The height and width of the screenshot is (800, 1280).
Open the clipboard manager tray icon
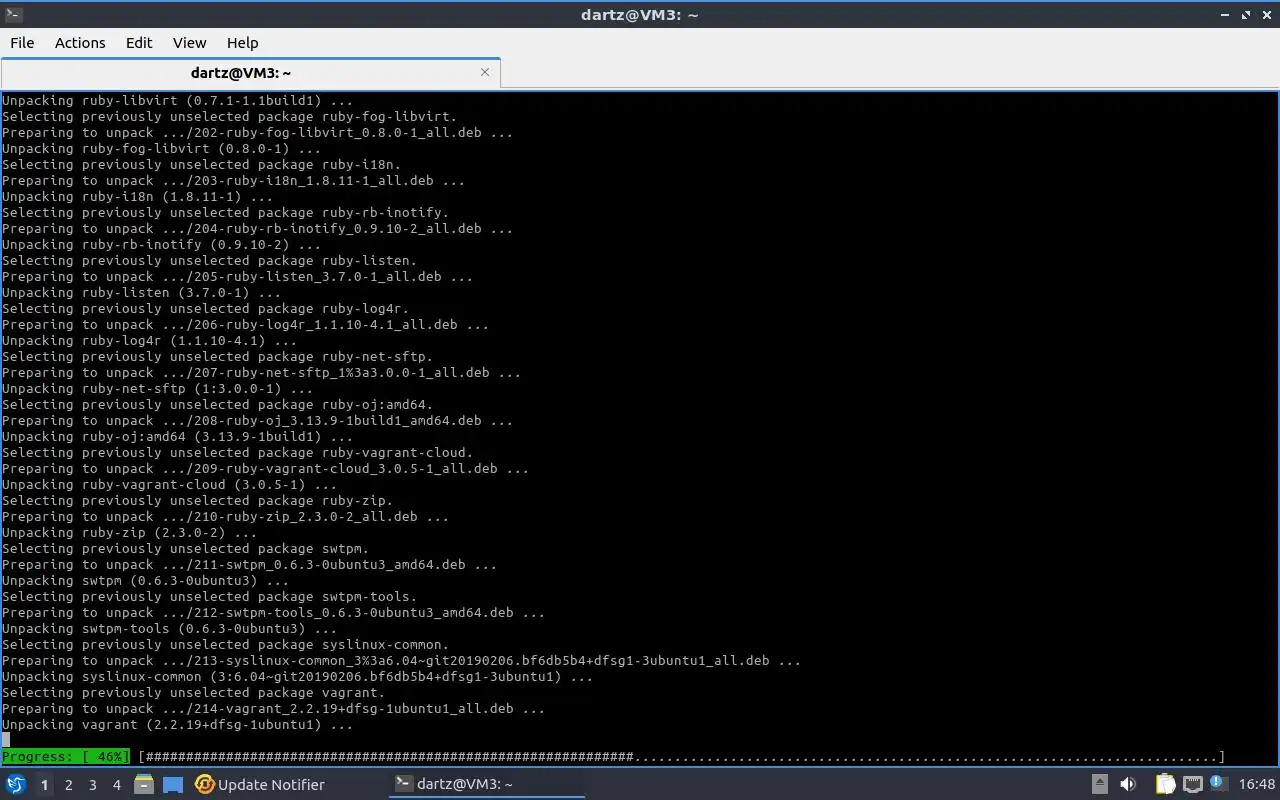1165,785
